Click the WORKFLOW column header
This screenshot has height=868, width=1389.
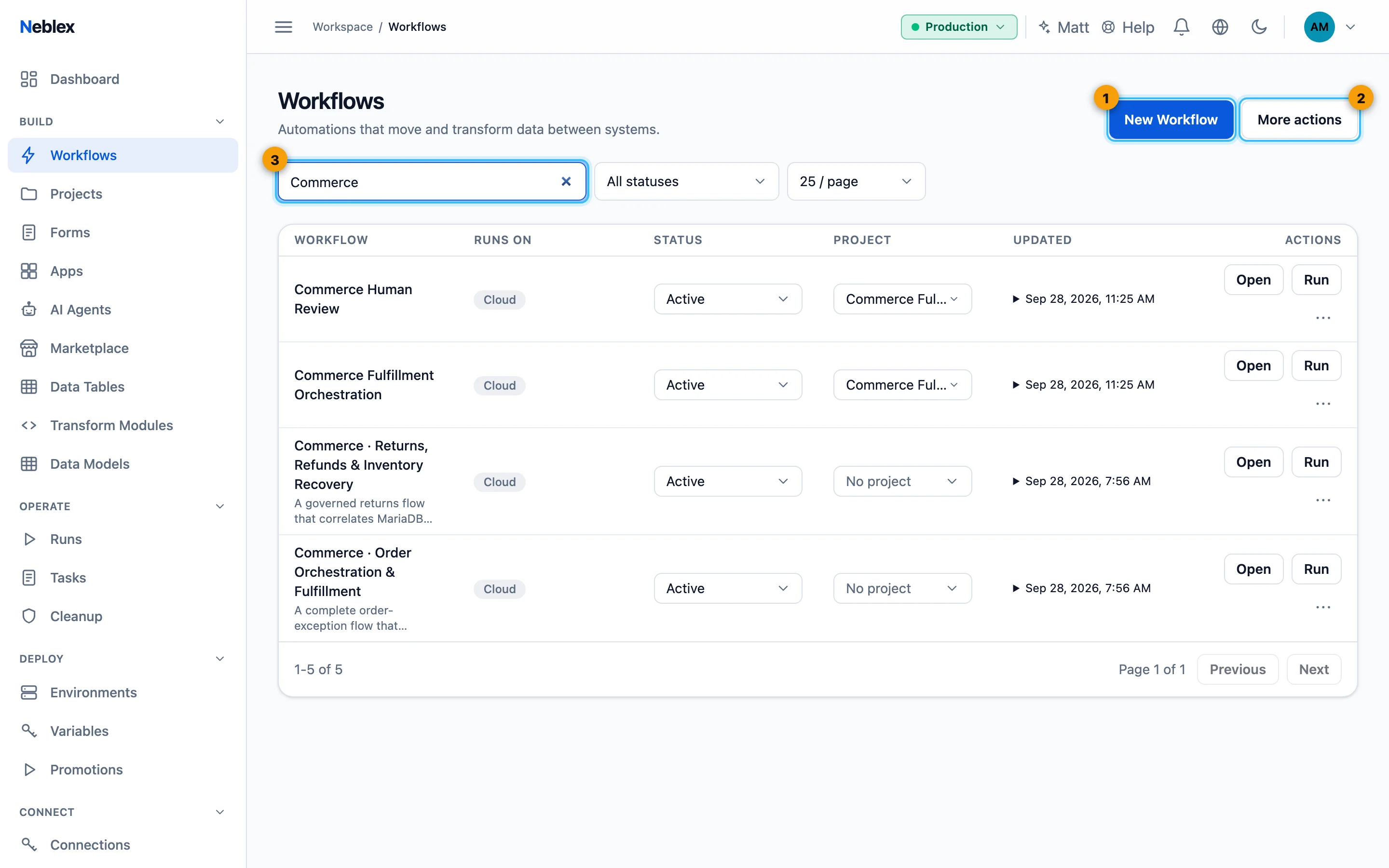(x=331, y=240)
